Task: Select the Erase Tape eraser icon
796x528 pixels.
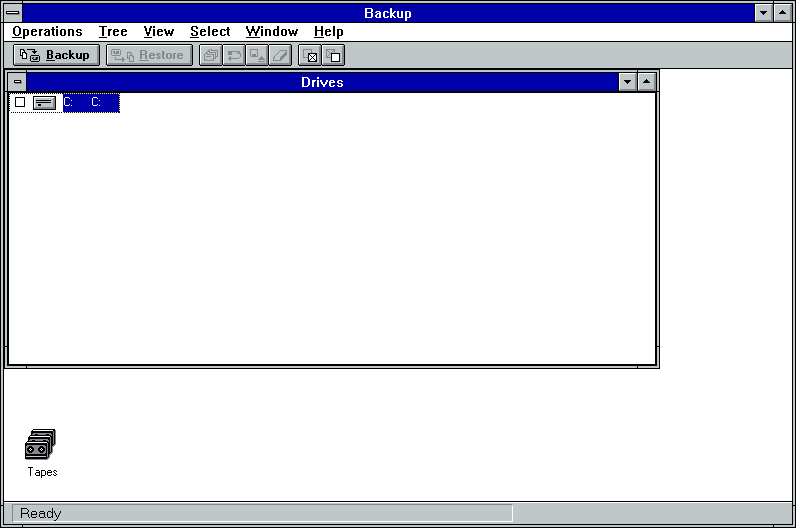Action: coord(280,55)
